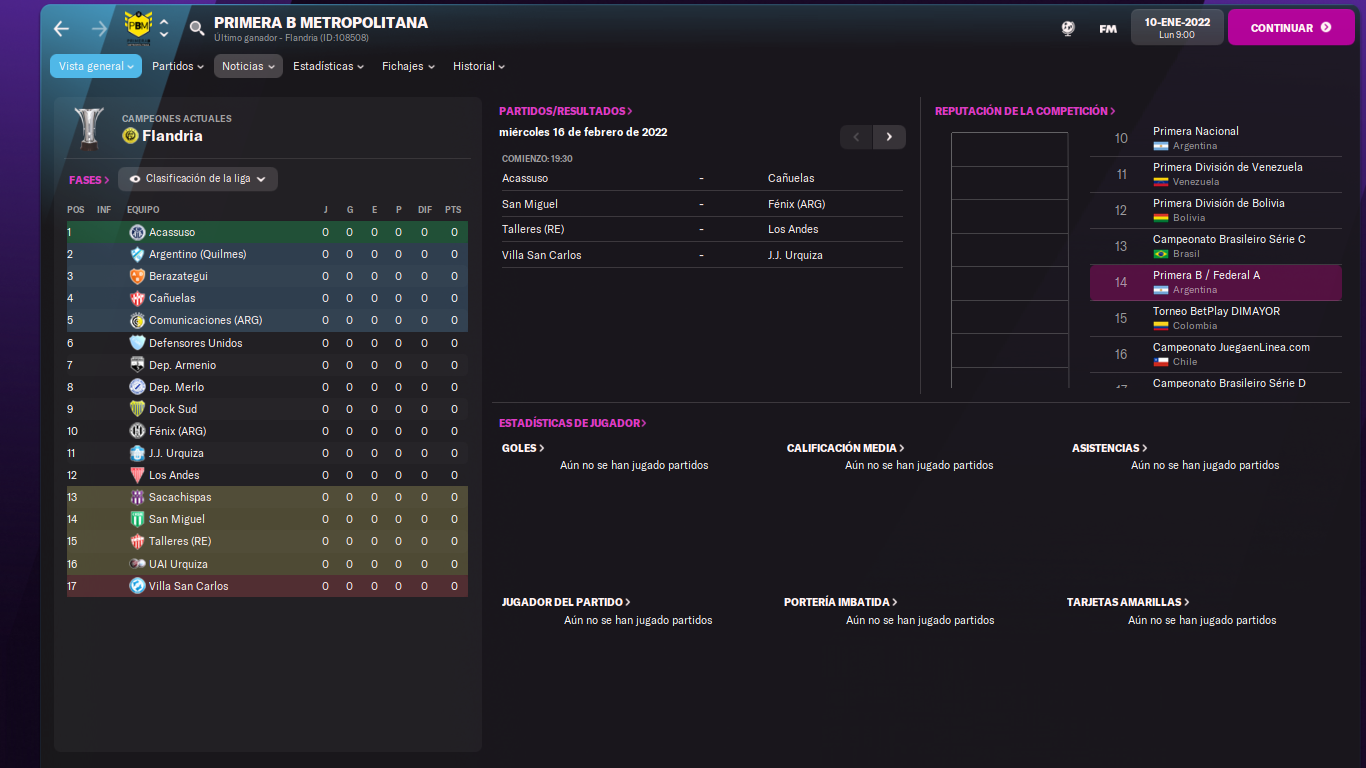Show previous match day results
The image size is (1366, 768).
(856, 137)
